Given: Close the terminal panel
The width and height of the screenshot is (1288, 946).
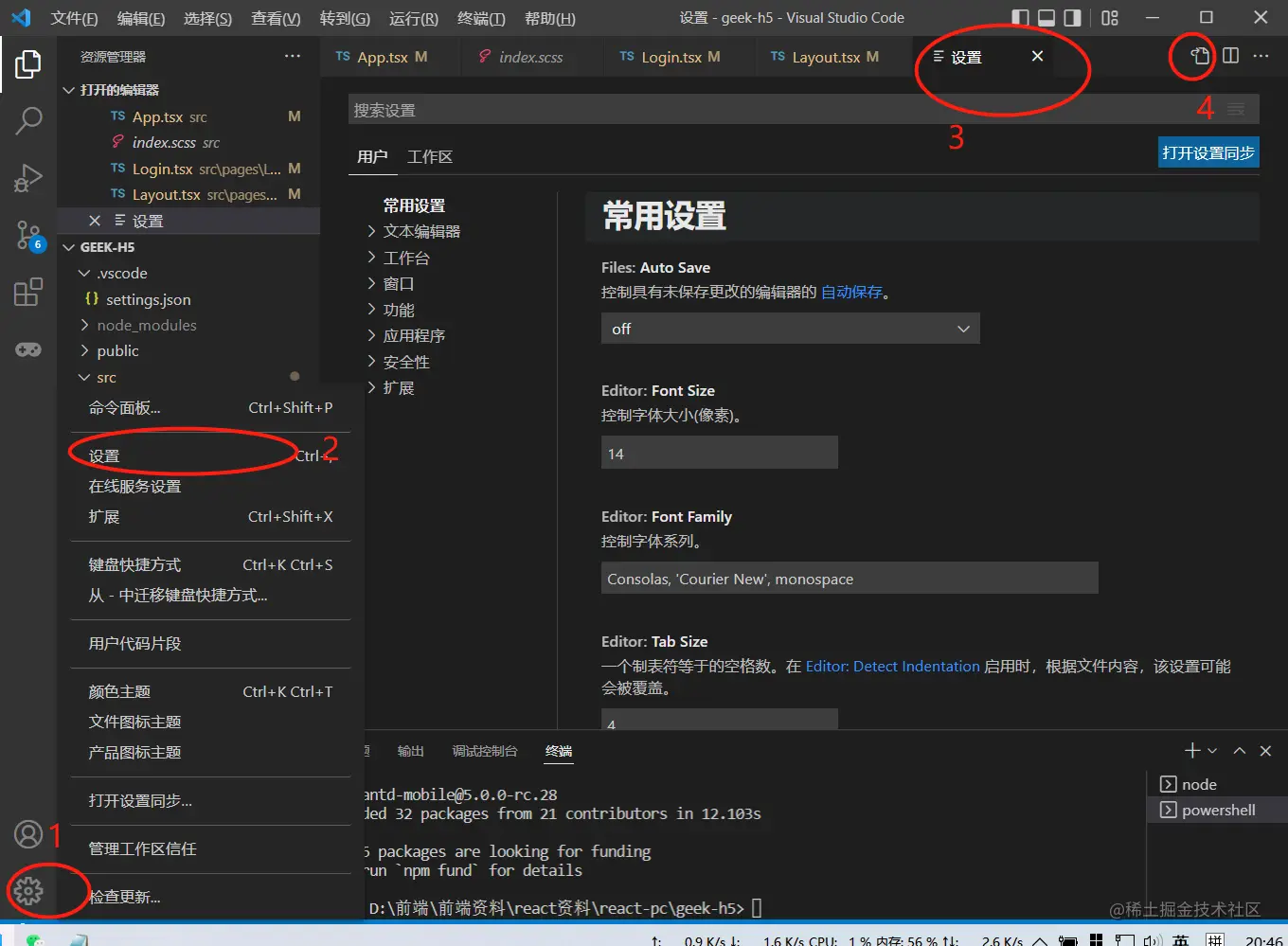Looking at the screenshot, I should click(x=1265, y=750).
